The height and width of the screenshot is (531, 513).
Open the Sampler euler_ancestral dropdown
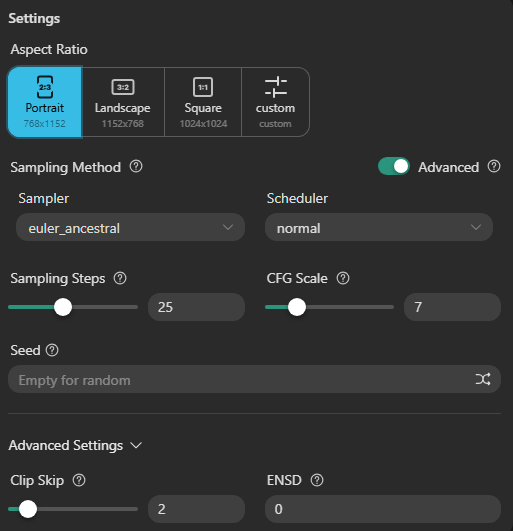tap(130, 227)
